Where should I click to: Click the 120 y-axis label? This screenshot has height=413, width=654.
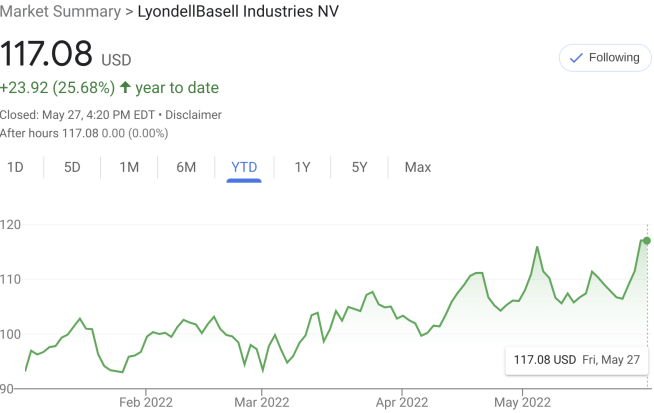10,225
